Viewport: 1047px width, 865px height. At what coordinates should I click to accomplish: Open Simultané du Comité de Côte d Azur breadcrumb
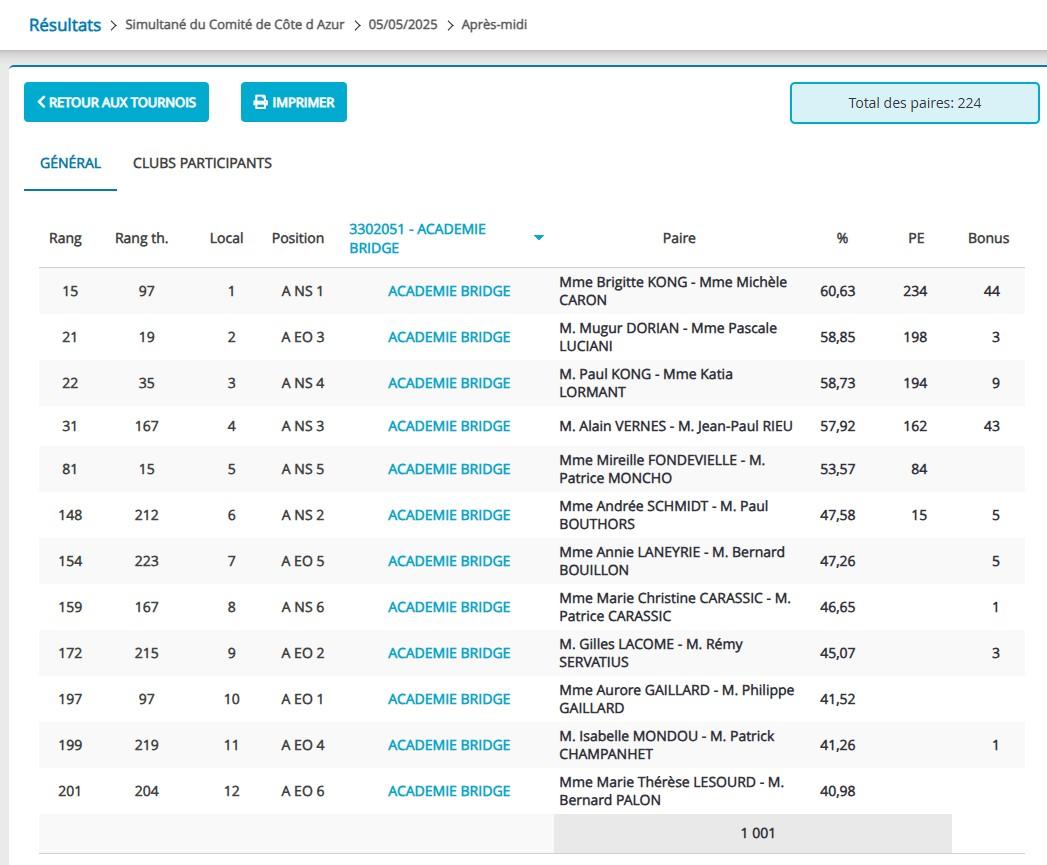pyautogui.click(x=234, y=25)
